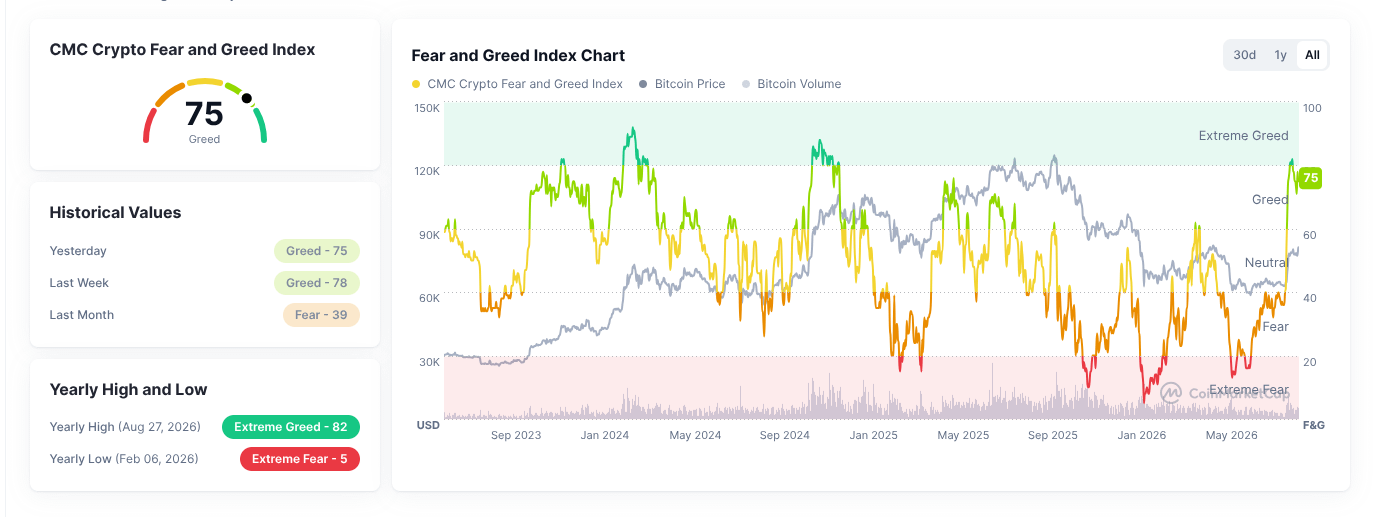
Task: Toggle the yellow Fear and Greed Index legend dot
Action: pyautogui.click(x=416, y=84)
